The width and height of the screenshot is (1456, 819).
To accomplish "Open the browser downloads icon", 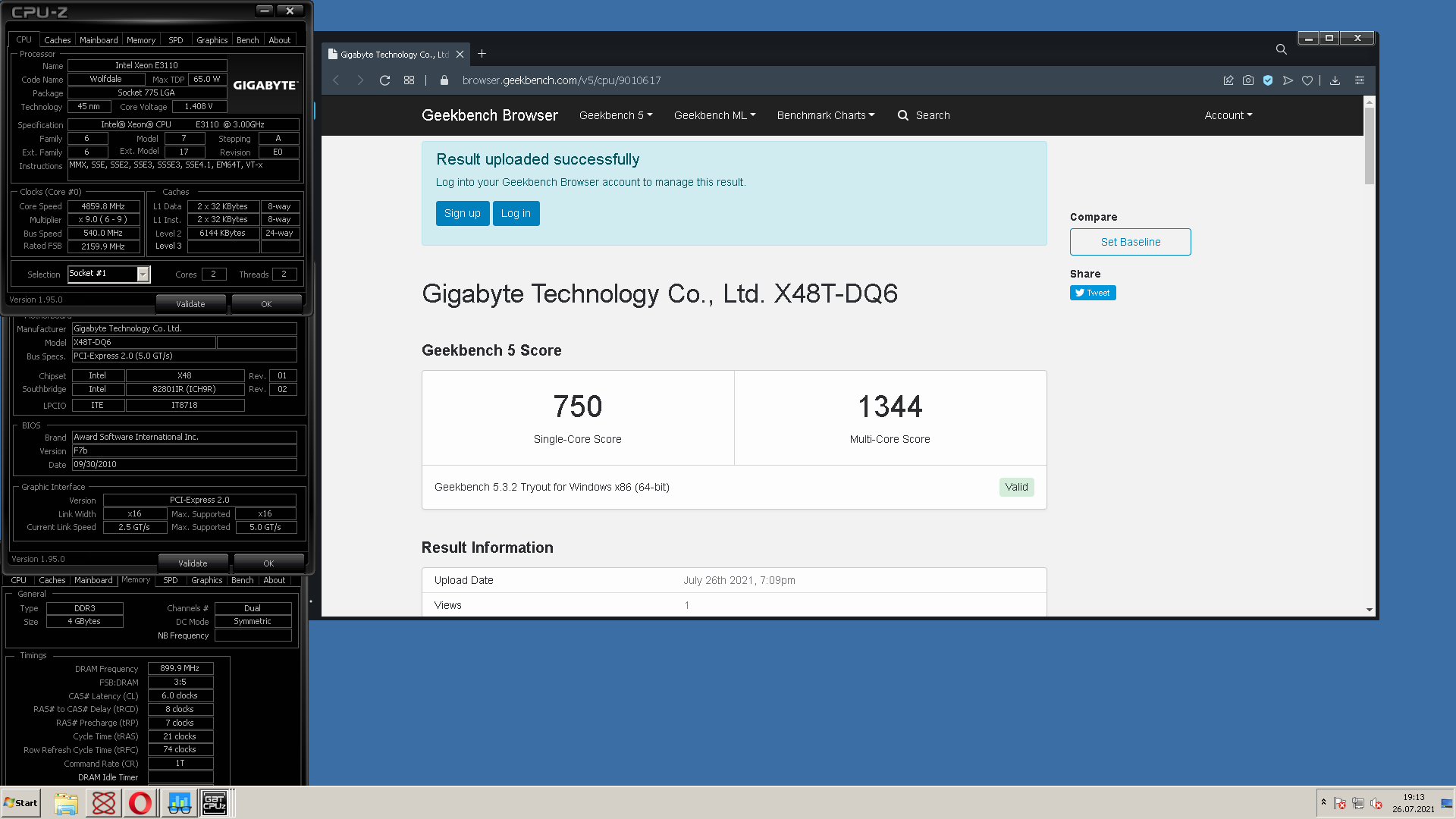I will click(x=1335, y=80).
